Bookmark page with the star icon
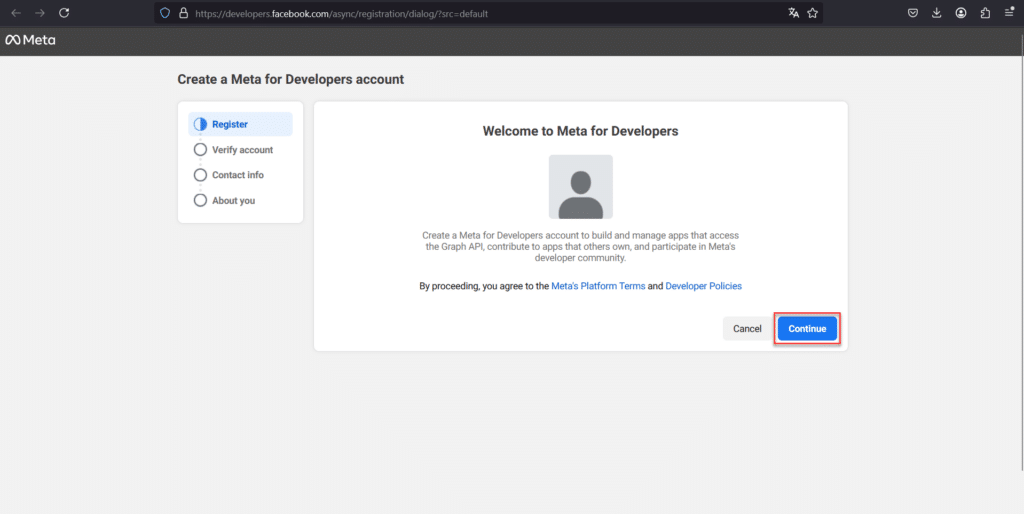The height and width of the screenshot is (514, 1024). (812, 13)
